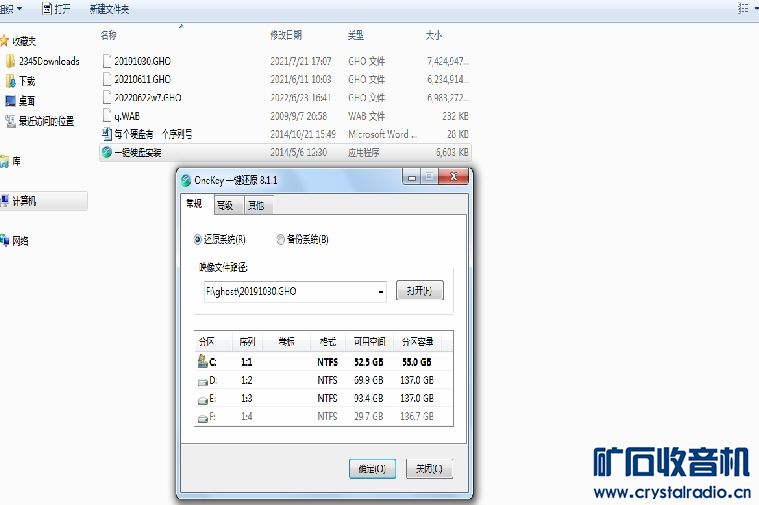Click the 6,603 KB size cell

453,152
